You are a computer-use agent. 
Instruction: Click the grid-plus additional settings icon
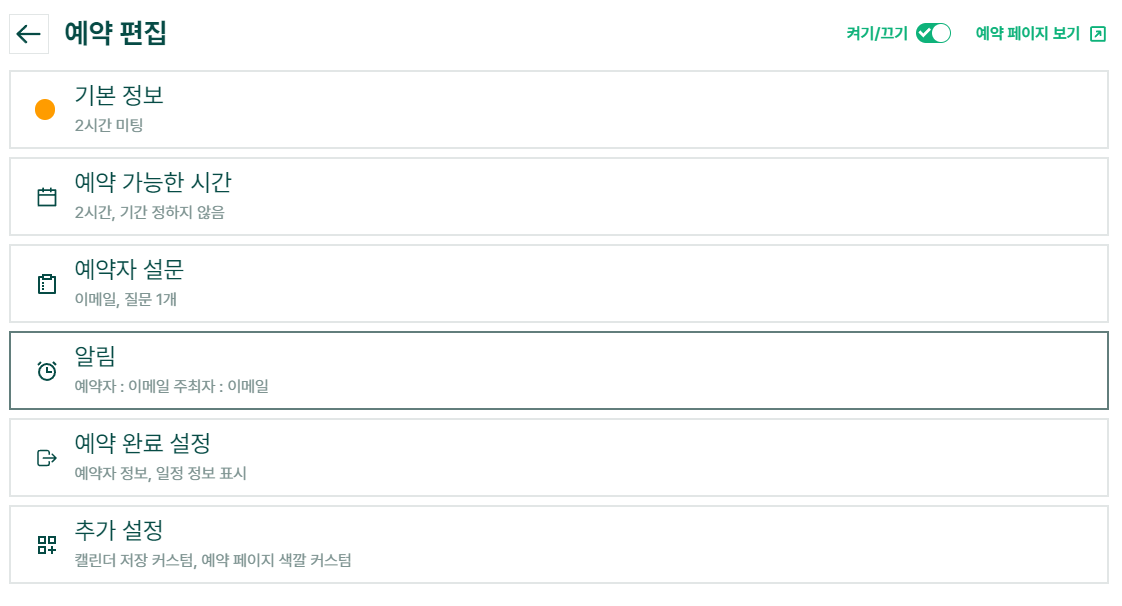[x=47, y=545]
